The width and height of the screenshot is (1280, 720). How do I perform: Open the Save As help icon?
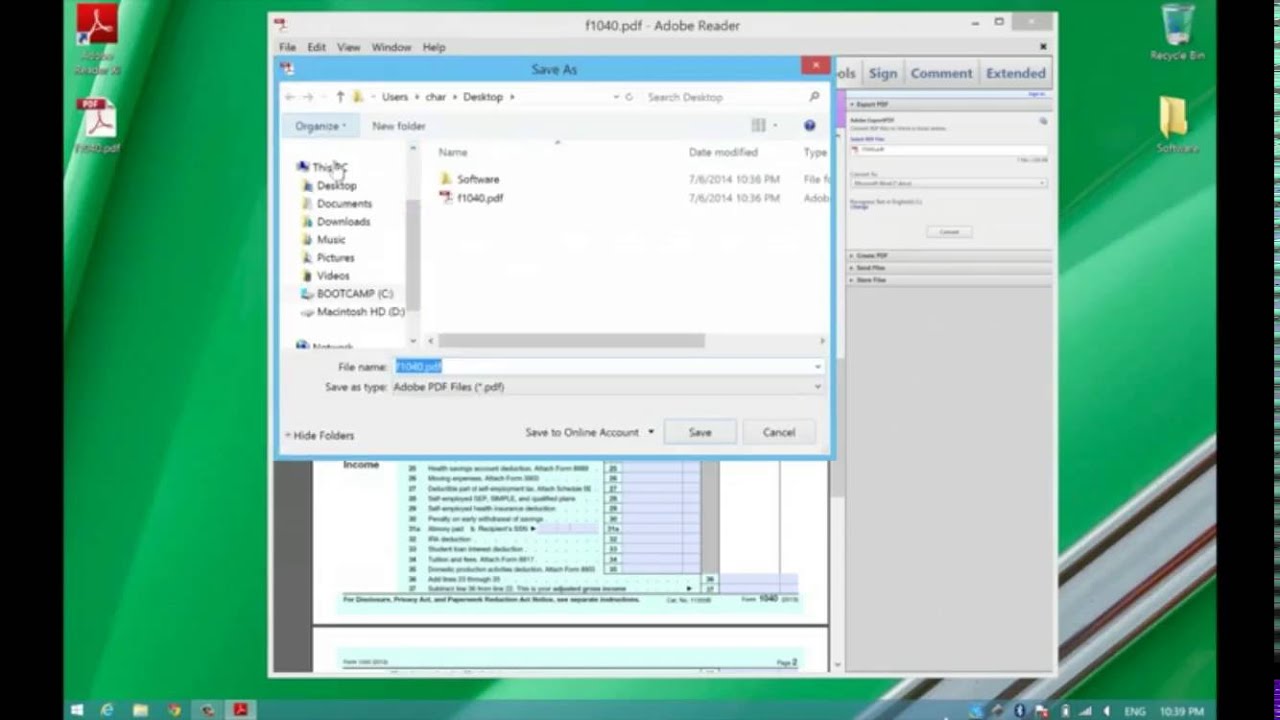click(809, 125)
